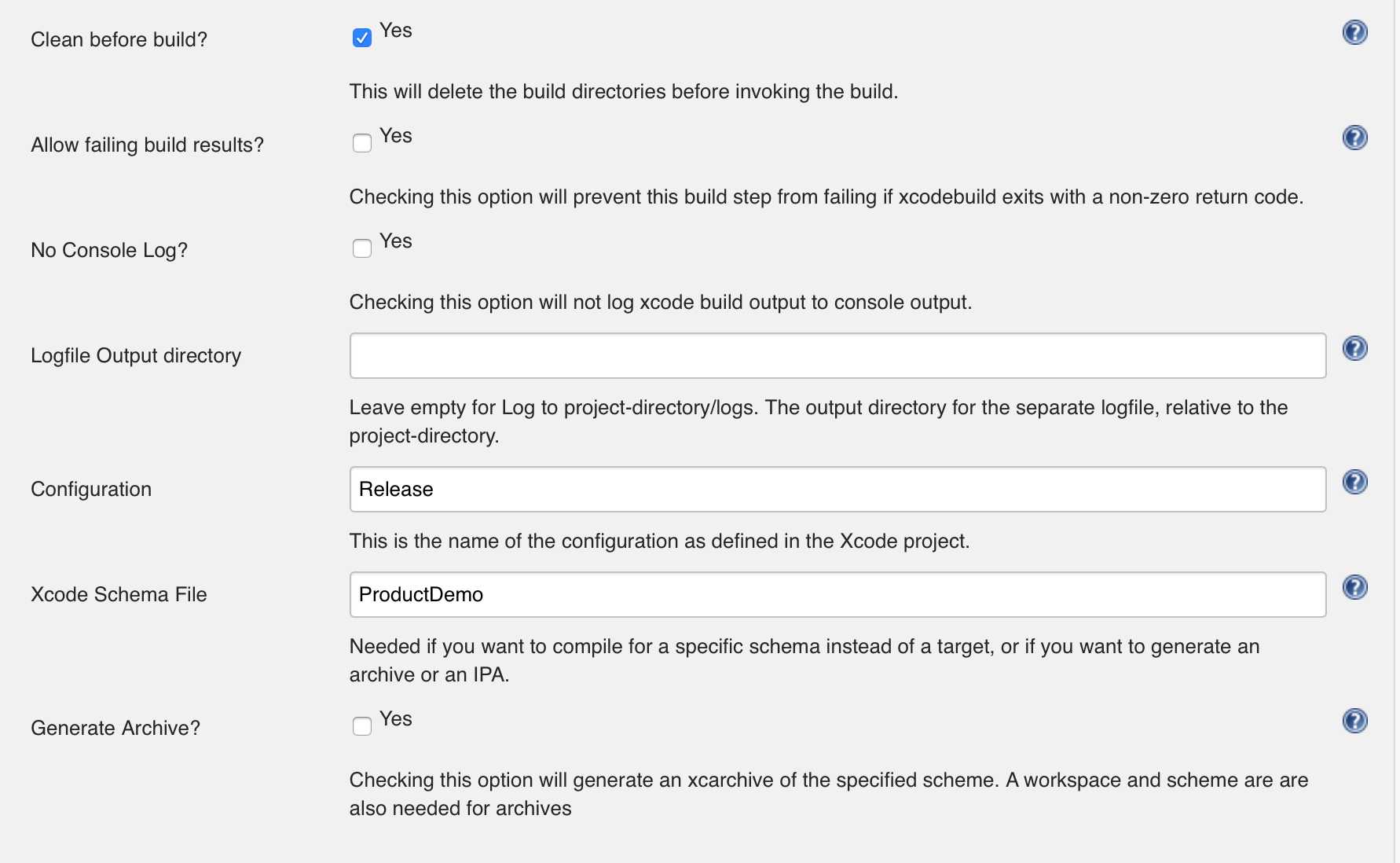Click the Yes label for Allow failing build results

pos(396,136)
